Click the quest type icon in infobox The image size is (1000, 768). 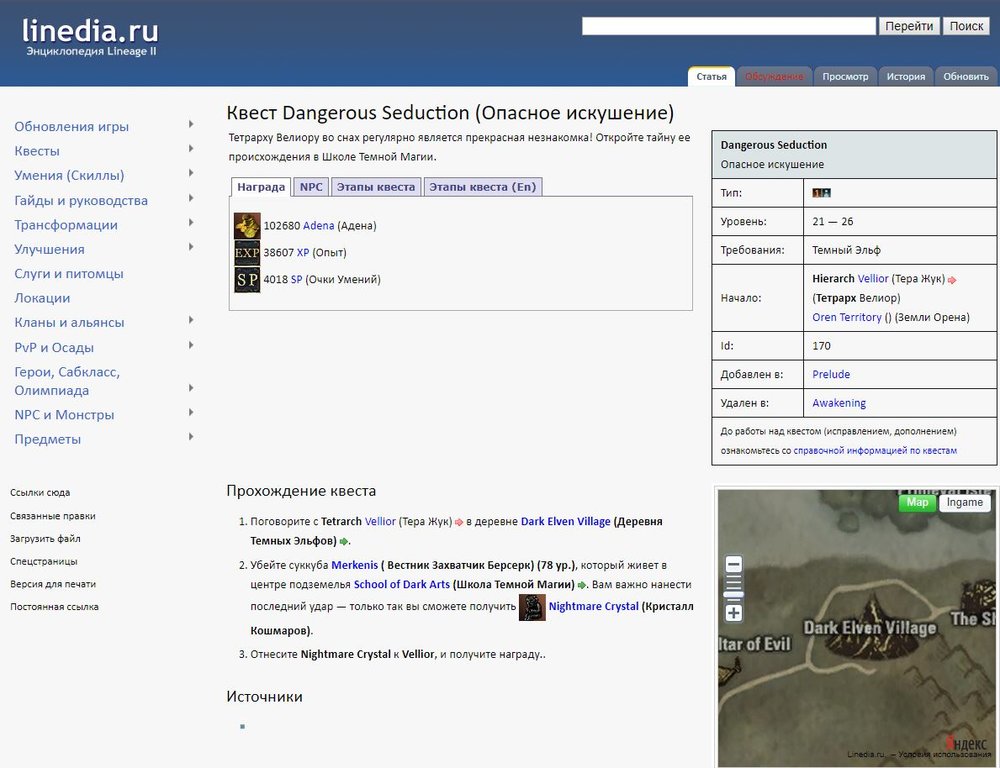pos(822,192)
